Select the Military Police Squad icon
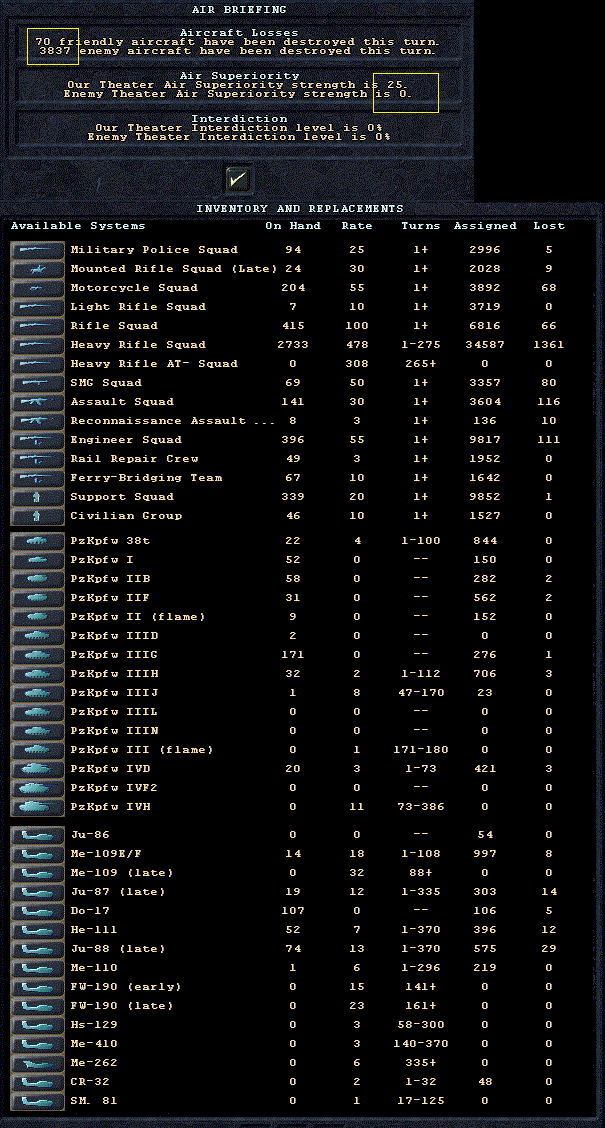 (x=38, y=250)
